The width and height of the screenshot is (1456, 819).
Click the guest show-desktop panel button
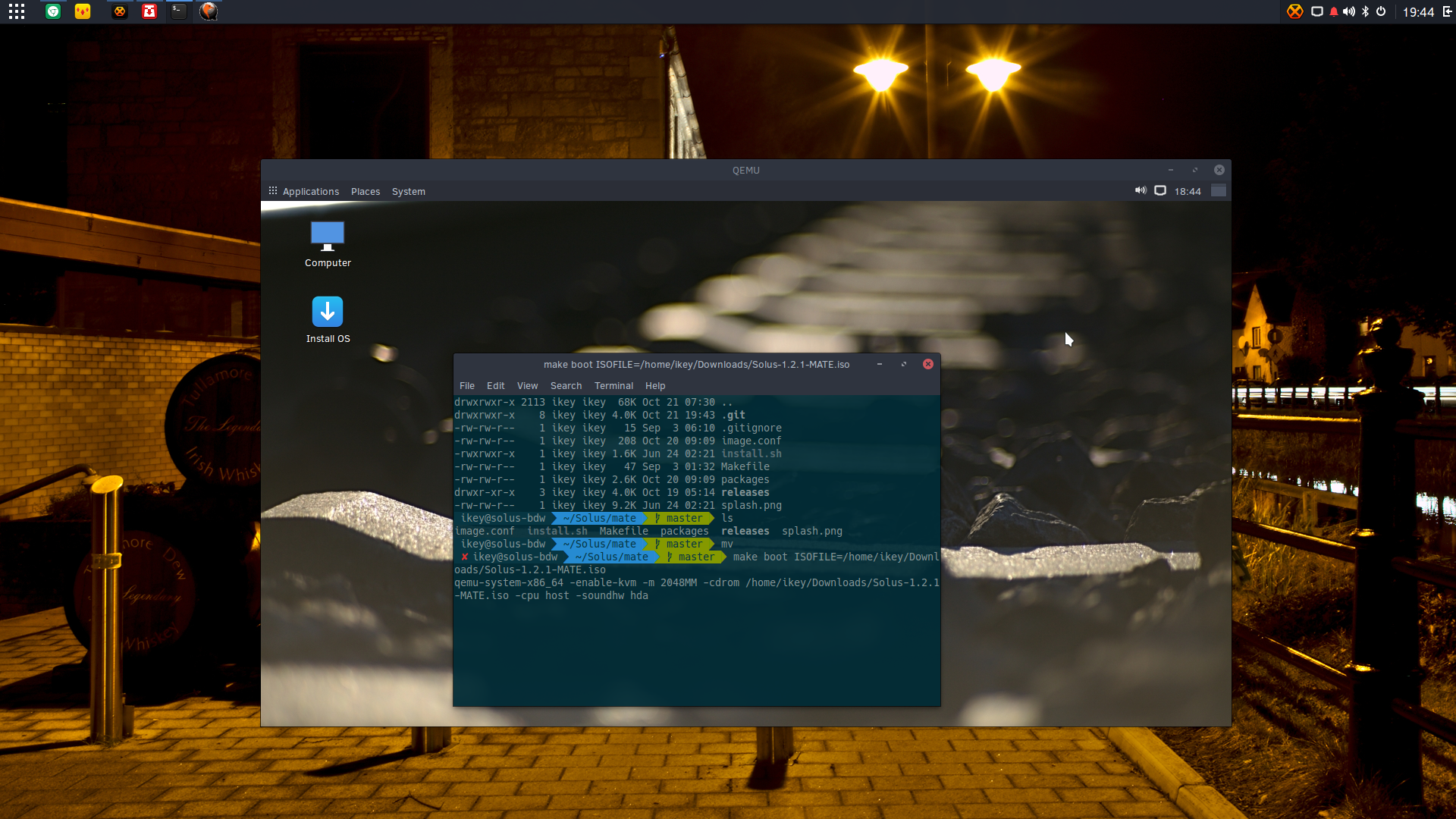point(1219,190)
